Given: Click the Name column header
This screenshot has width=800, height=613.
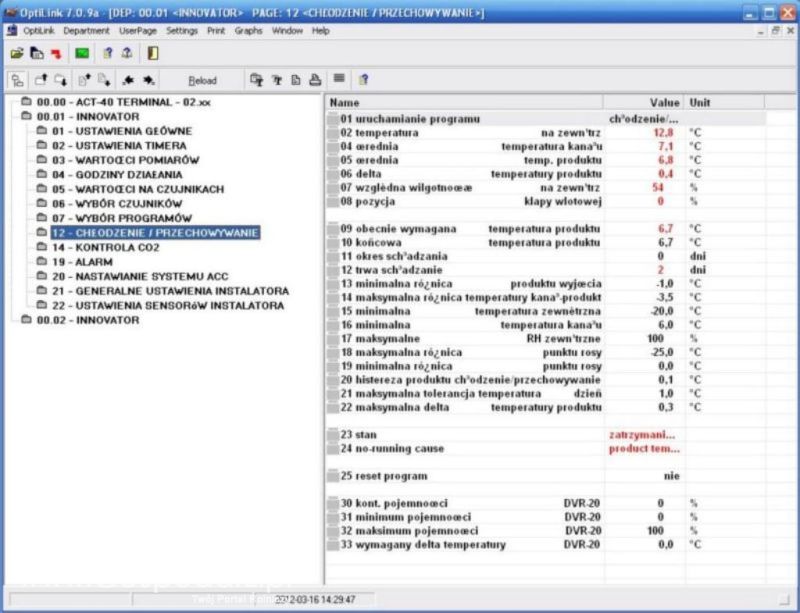Looking at the screenshot, I should click(x=464, y=103).
